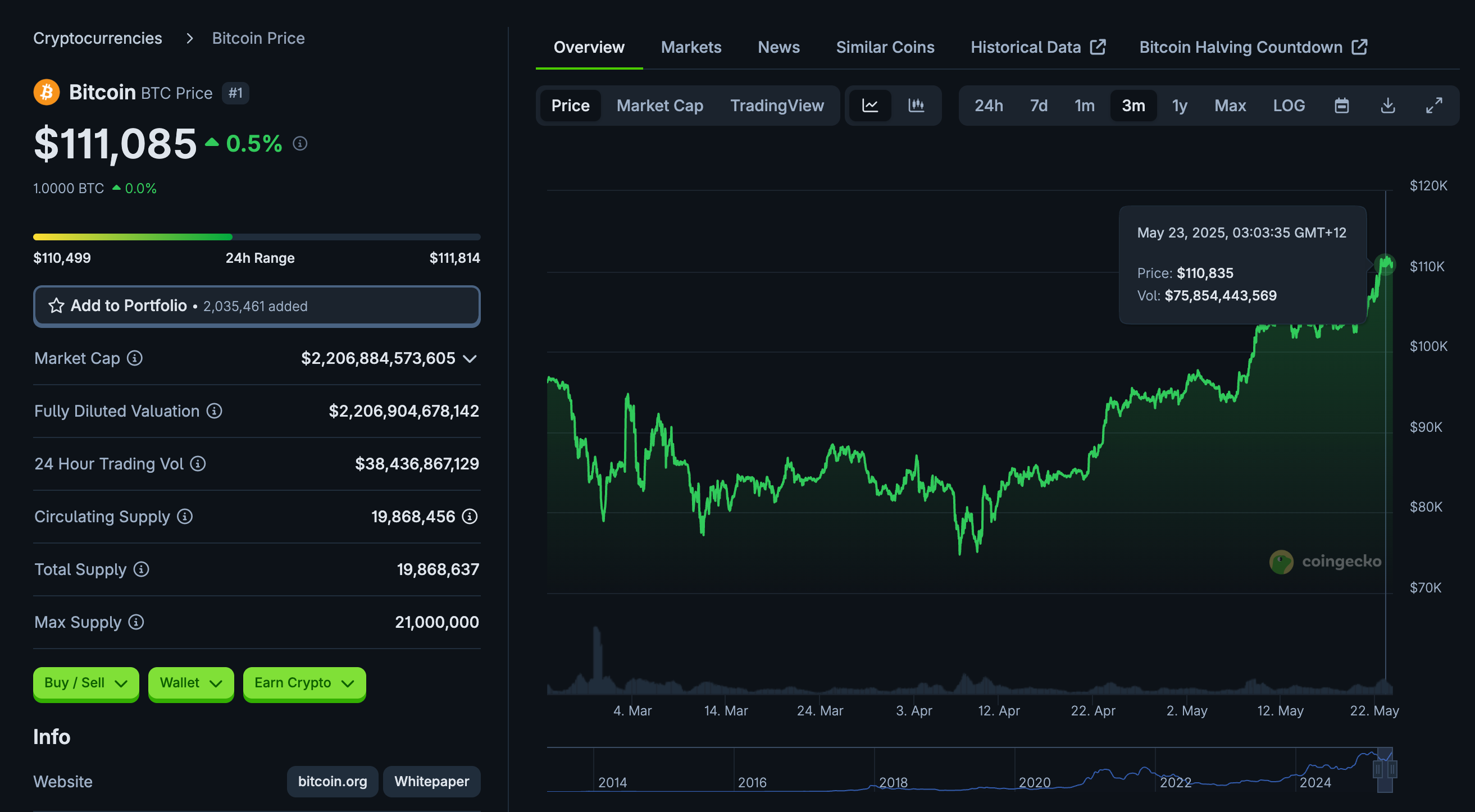This screenshot has width=1475, height=812.
Task: Open Historical Data tab link
Action: 1037,48
